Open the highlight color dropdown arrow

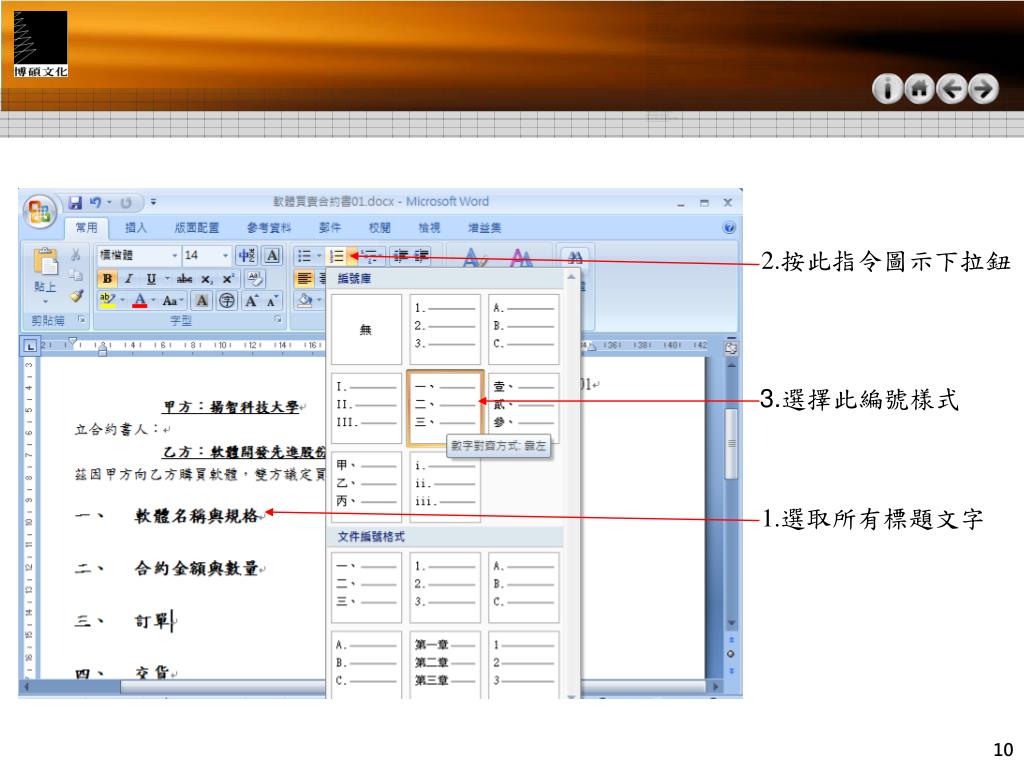(122, 300)
